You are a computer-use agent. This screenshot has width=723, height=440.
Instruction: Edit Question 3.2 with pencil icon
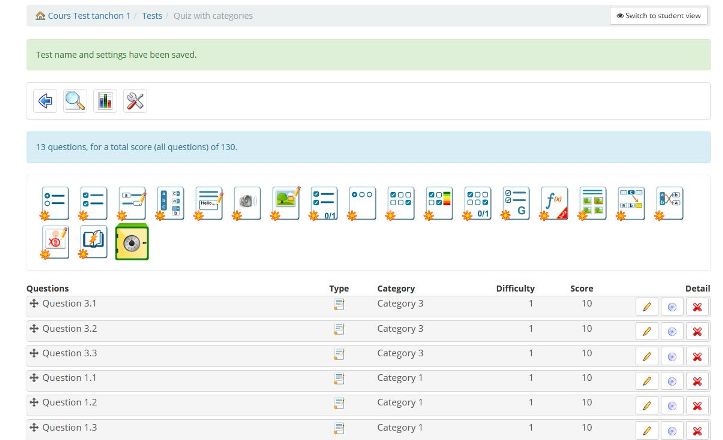click(647, 332)
